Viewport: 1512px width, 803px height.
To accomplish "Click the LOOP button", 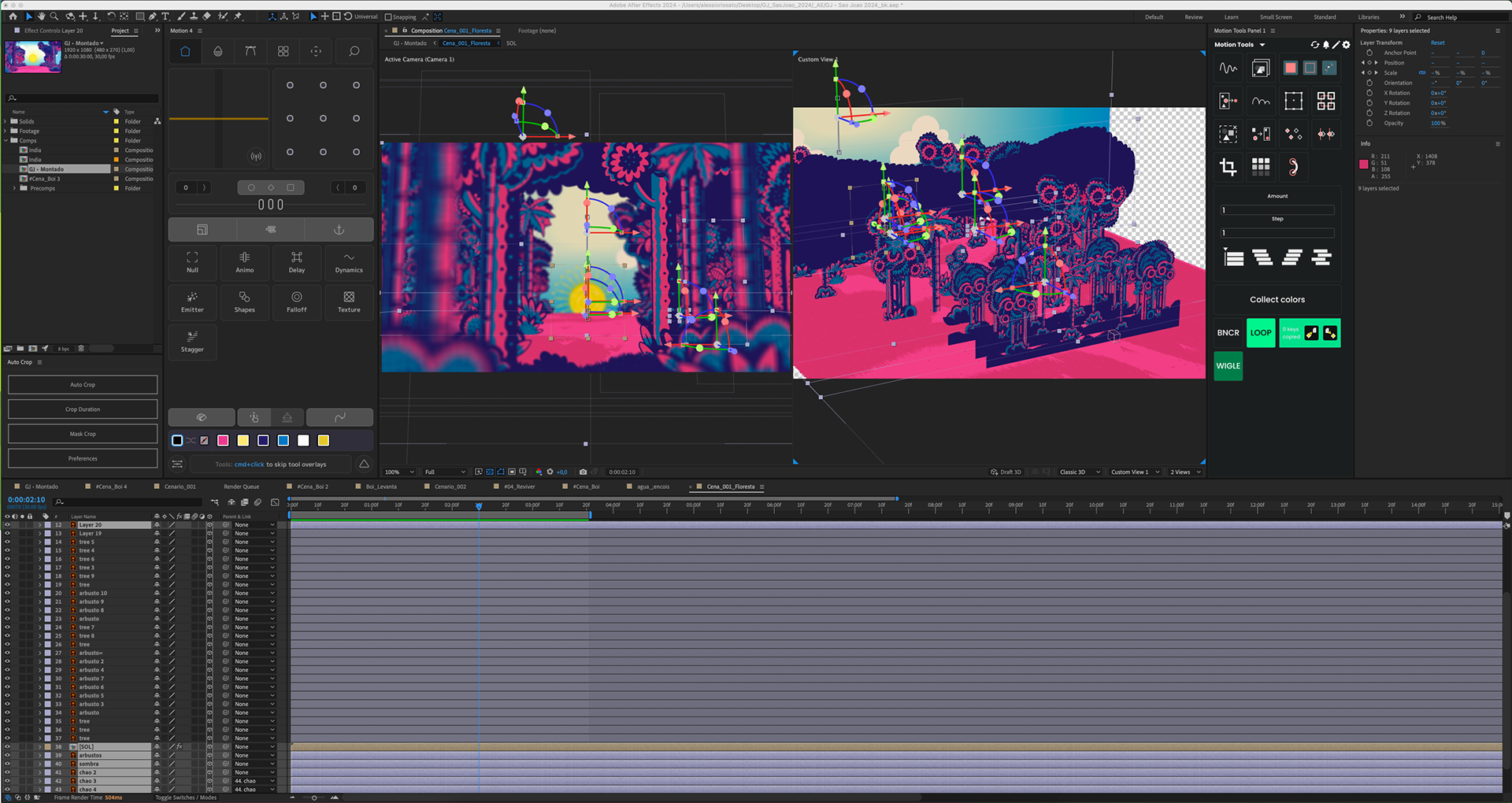I will click(x=1261, y=333).
